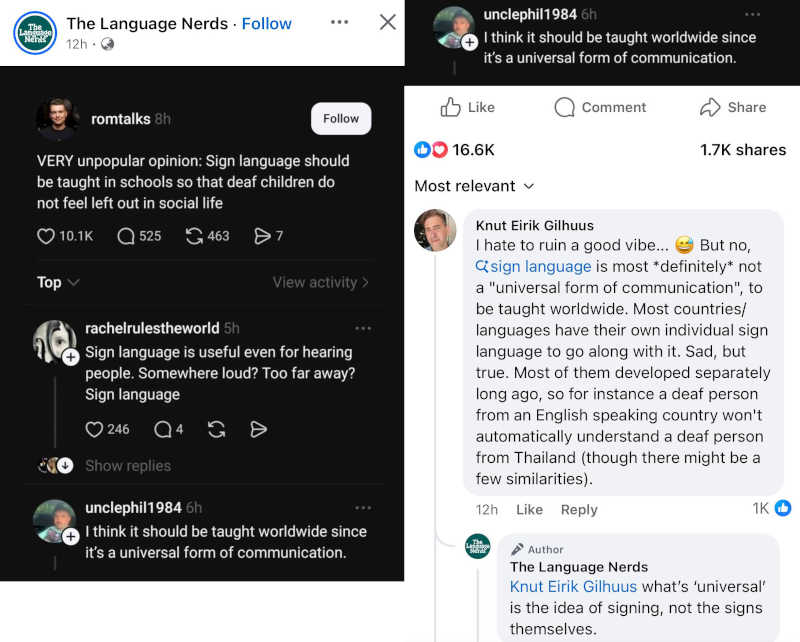The height and width of the screenshot is (642, 800).
Task: Click the Comment button
Action: [x=600, y=107]
